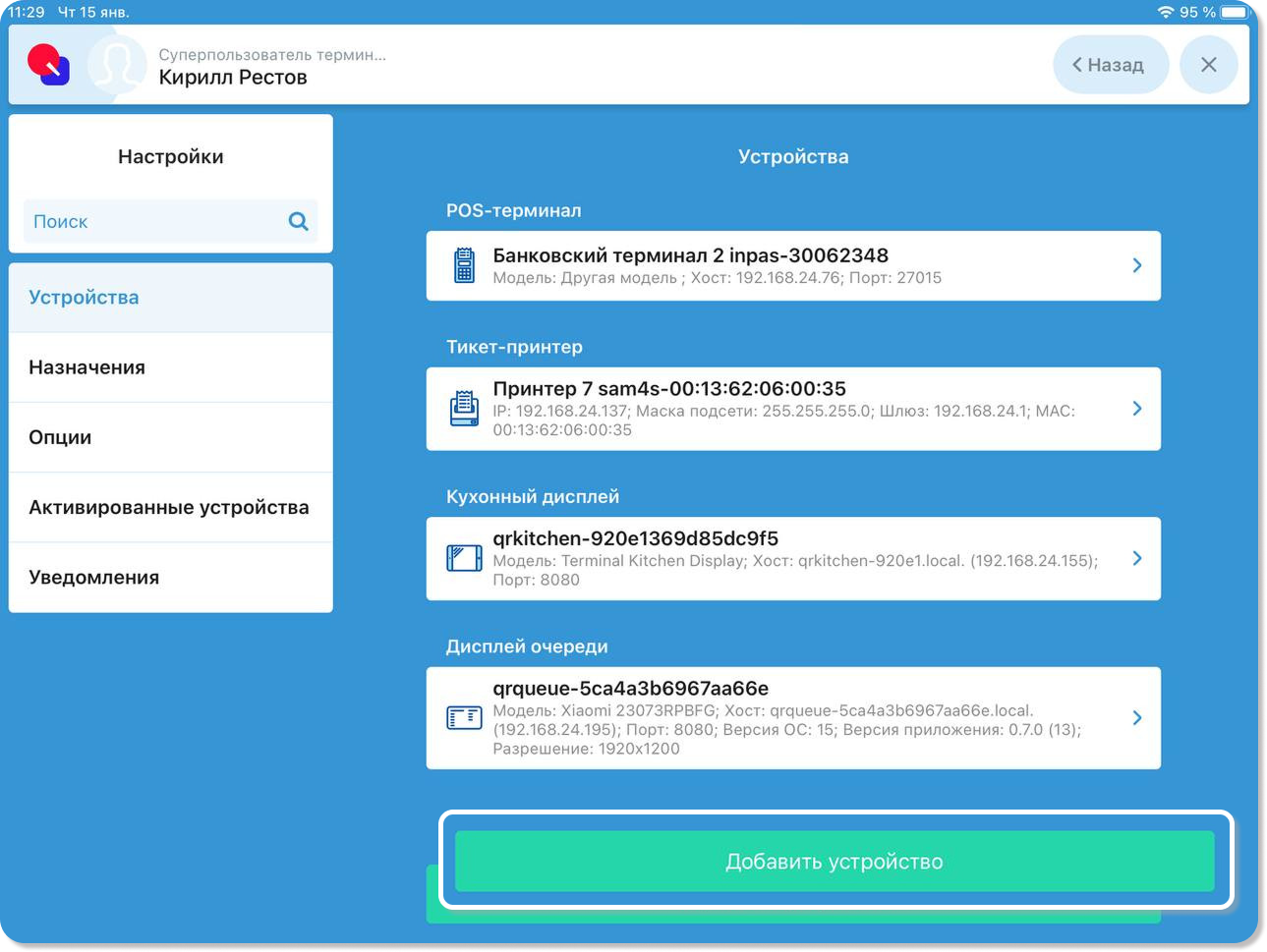
Task: Click the kitchen display device icon
Action: 464,558
